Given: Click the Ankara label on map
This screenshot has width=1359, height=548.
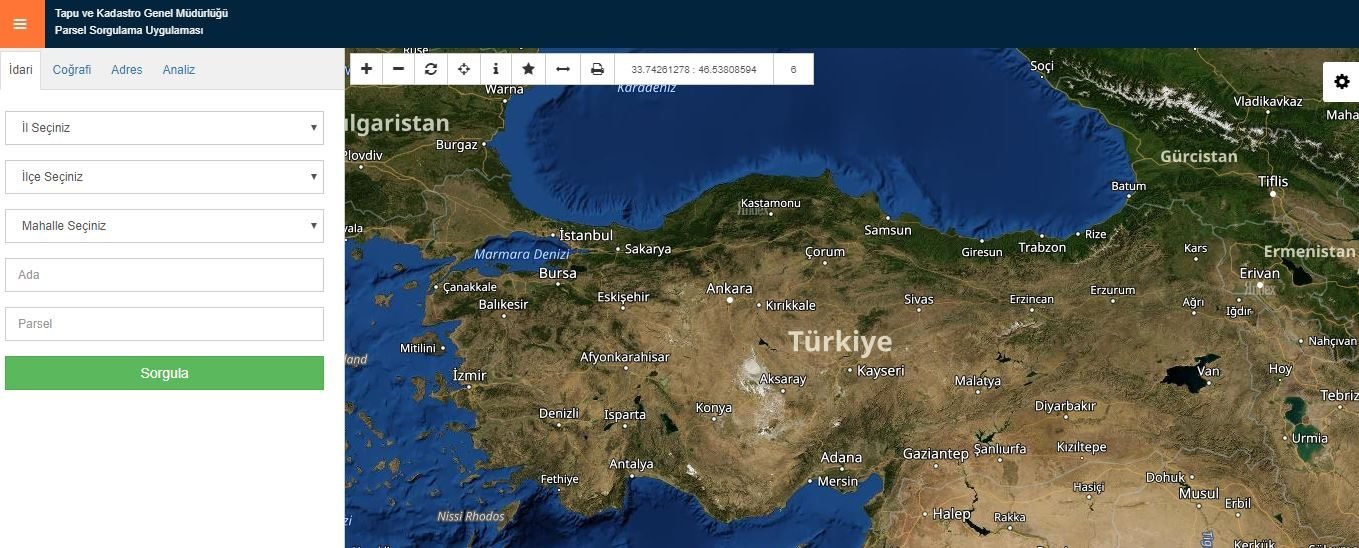Looking at the screenshot, I should 729,288.
